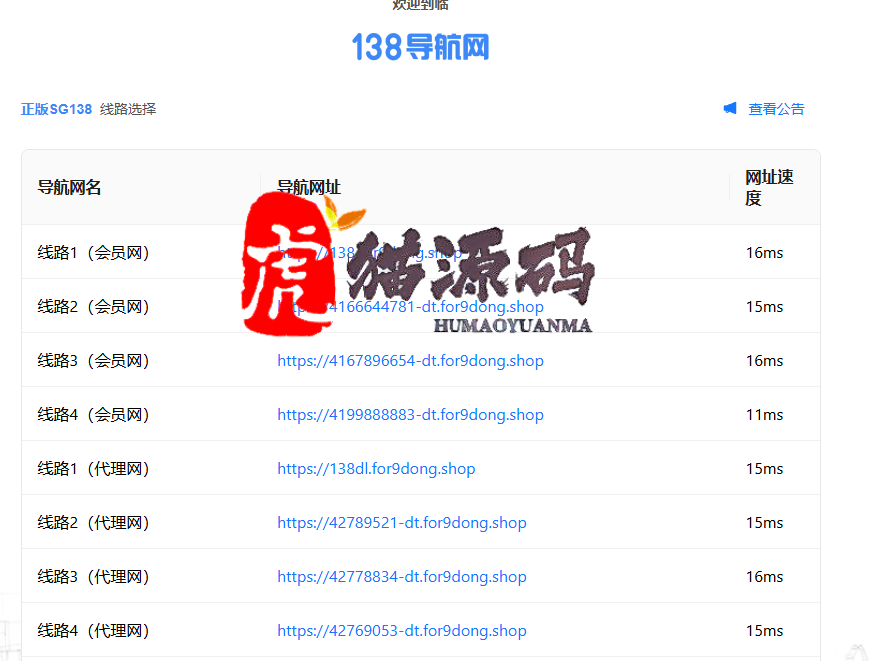Select the 线路4（会员网） row name
Image resolution: width=869 pixels, height=661 pixels.
pyautogui.click(x=93, y=414)
